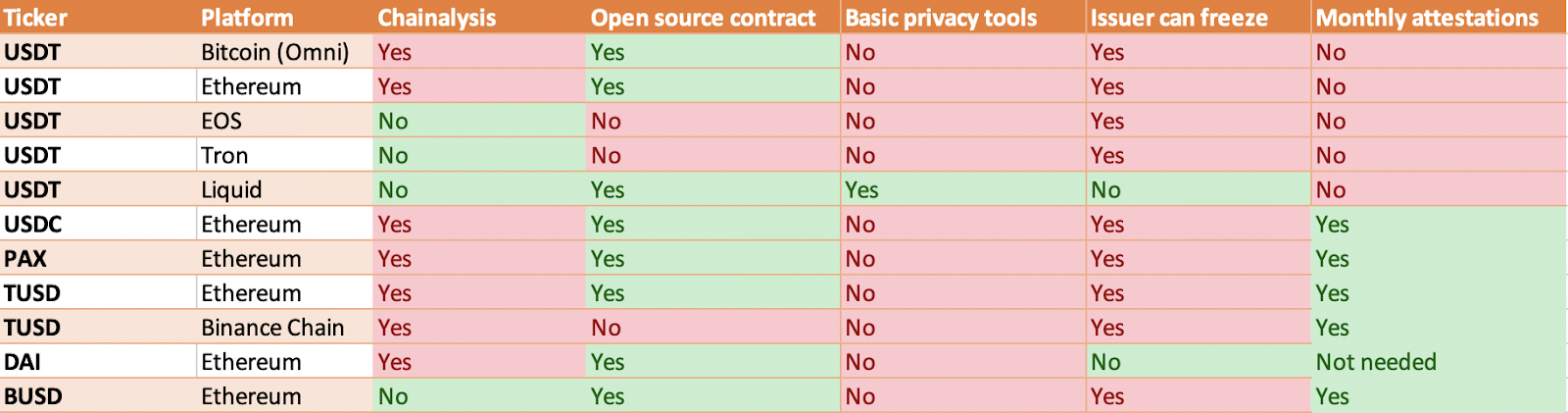Select BUSD's Chainalysis No cell

(479, 396)
